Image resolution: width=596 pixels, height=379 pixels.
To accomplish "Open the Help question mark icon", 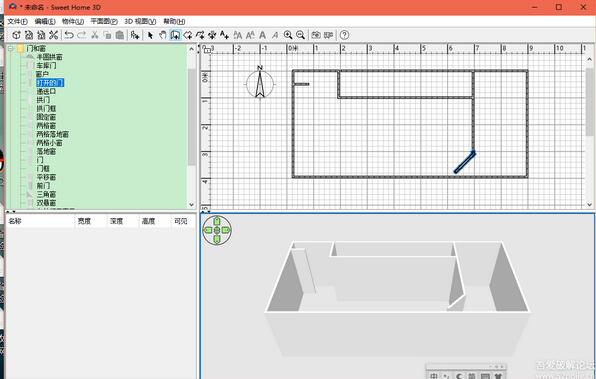I will click(x=344, y=35).
